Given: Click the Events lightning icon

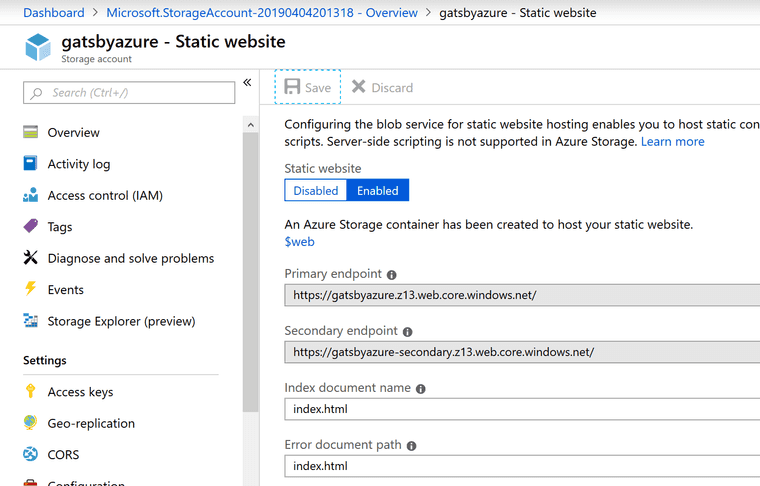Looking at the screenshot, I should [x=31, y=290].
